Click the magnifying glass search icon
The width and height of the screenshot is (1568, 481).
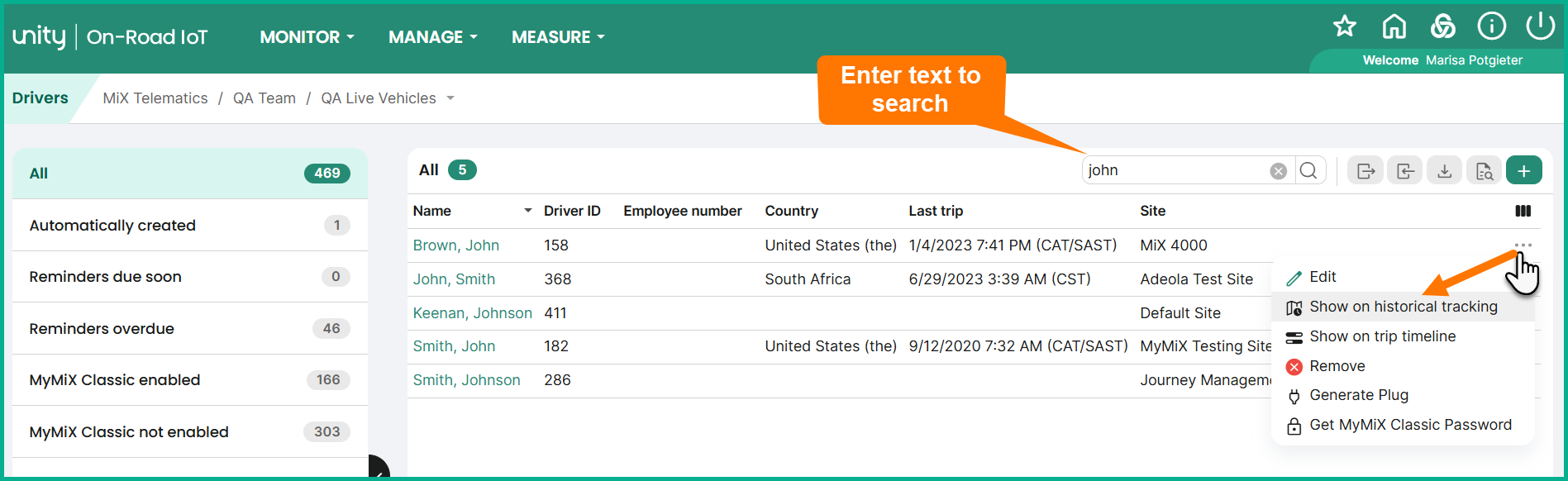tap(1308, 170)
